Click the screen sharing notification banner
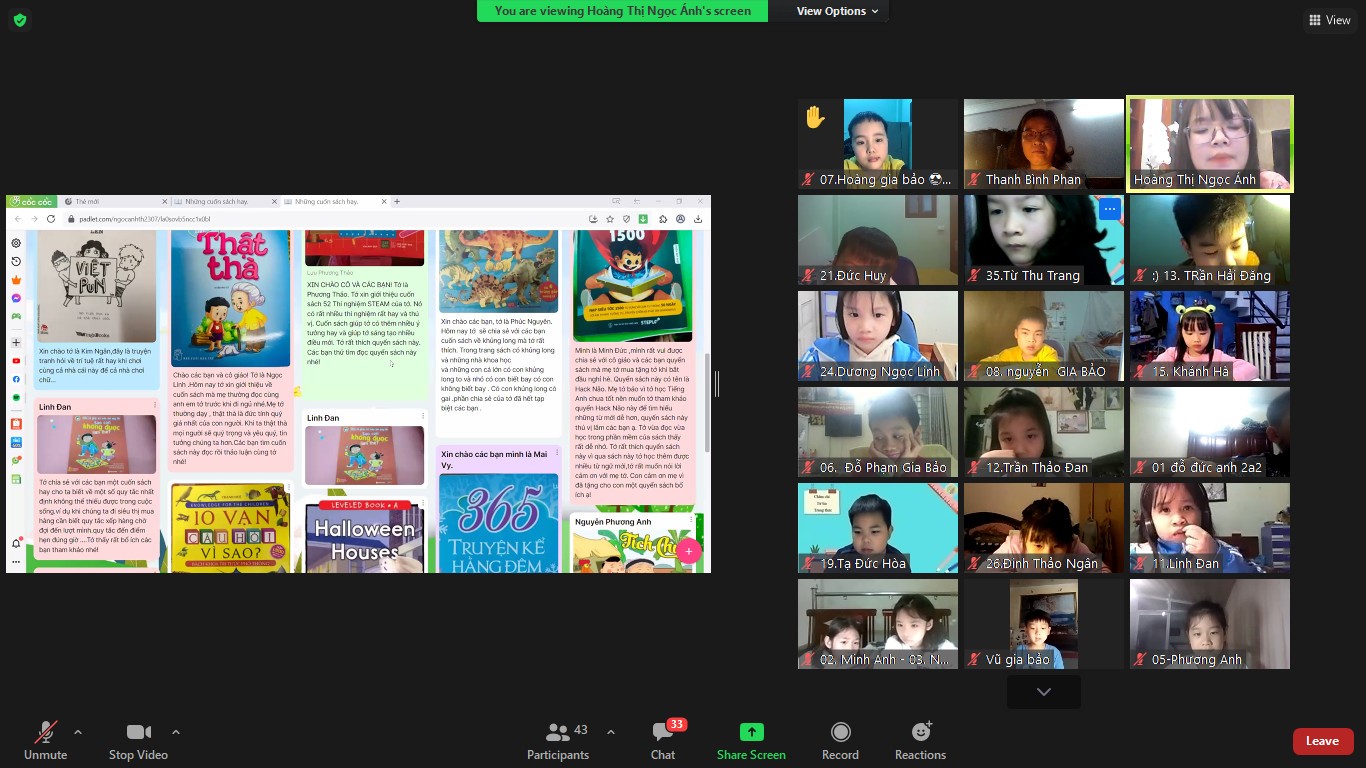1366x768 pixels. point(622,11)
